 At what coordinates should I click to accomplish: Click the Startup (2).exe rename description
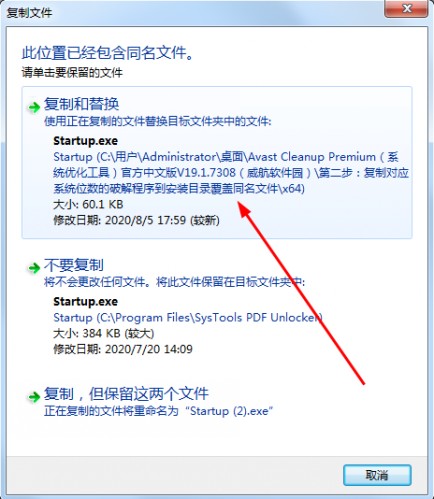[159, 411]
